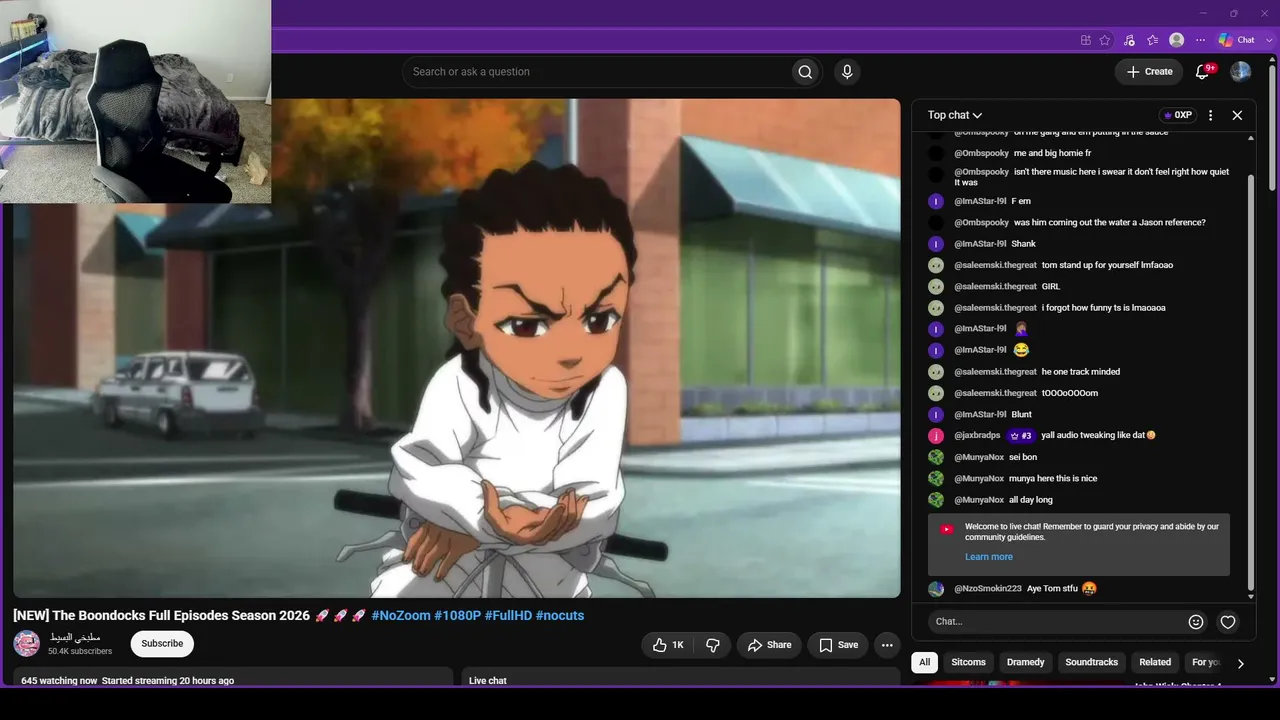This screenshot has height=720, width=1280.
Task: Select the Related filter chip
Action: (x=1155, y=662)
